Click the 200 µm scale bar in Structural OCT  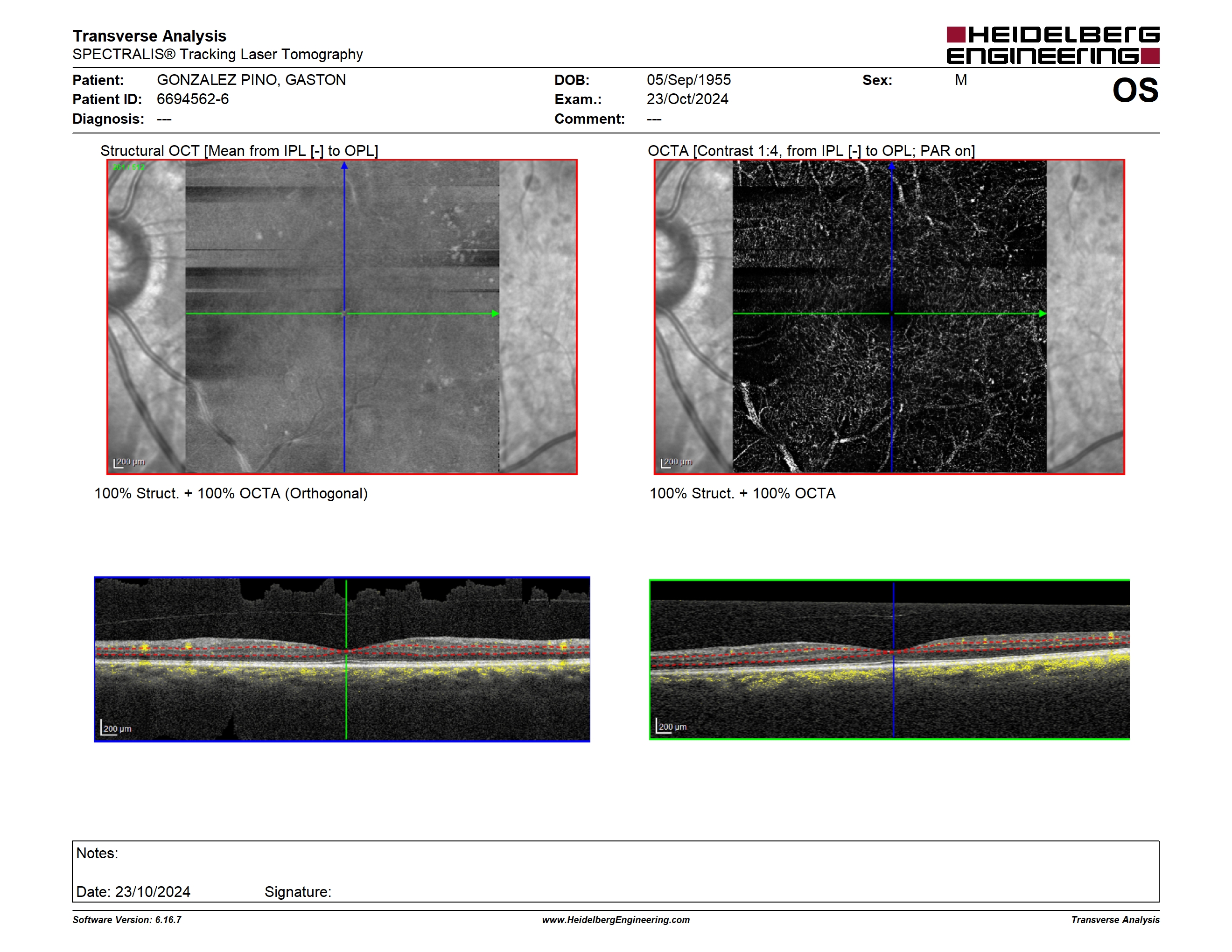tap(129, 462)
